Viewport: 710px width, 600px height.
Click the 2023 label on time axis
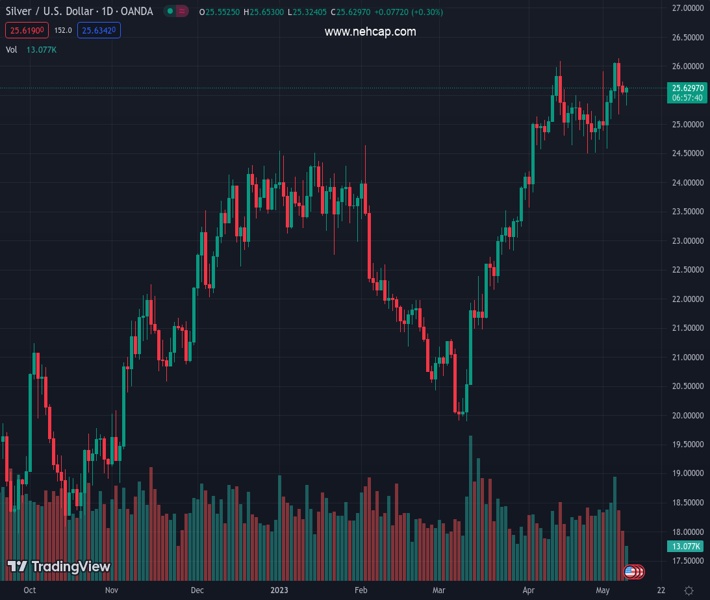pos(280,591)
